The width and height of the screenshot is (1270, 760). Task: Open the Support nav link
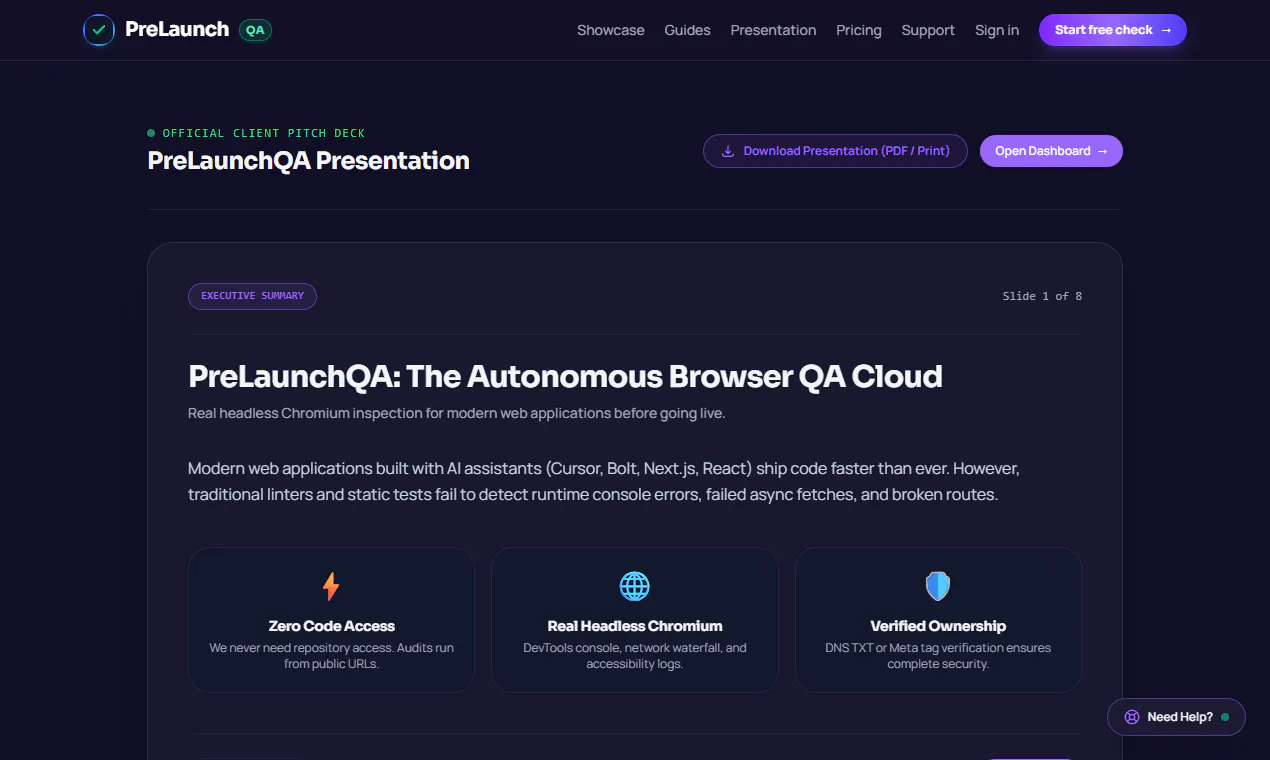click(928, 30)
